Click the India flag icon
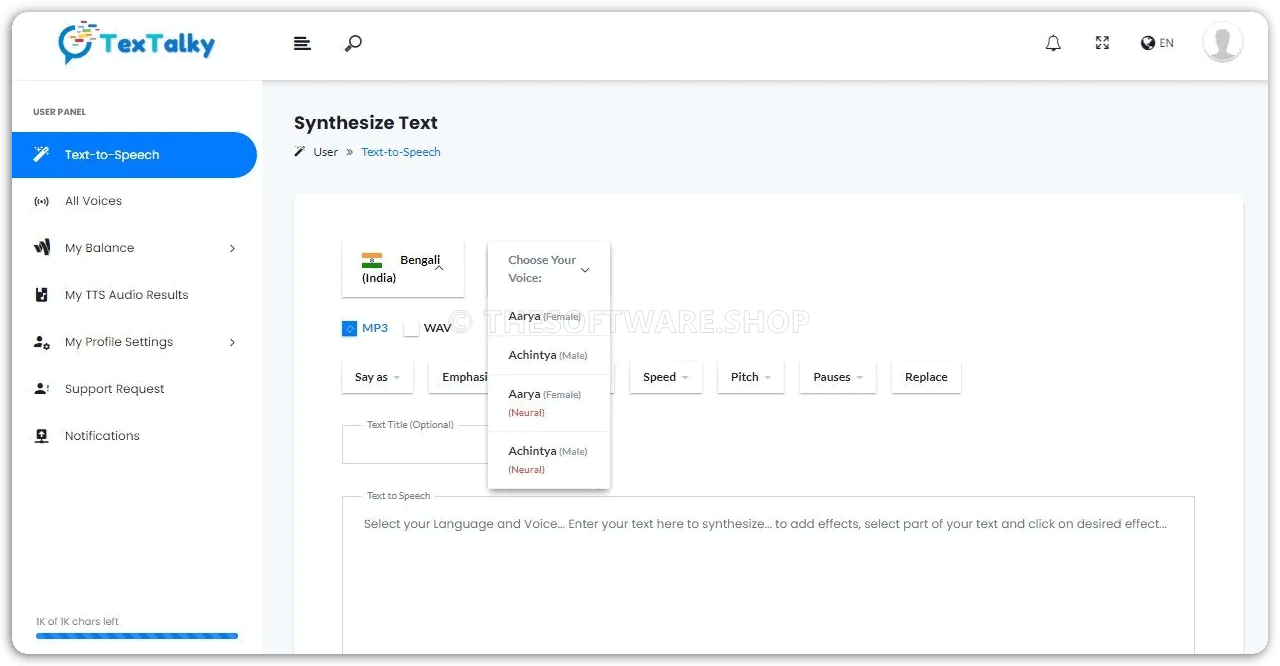Viewport: 1280px width, 666px height. 372,260
